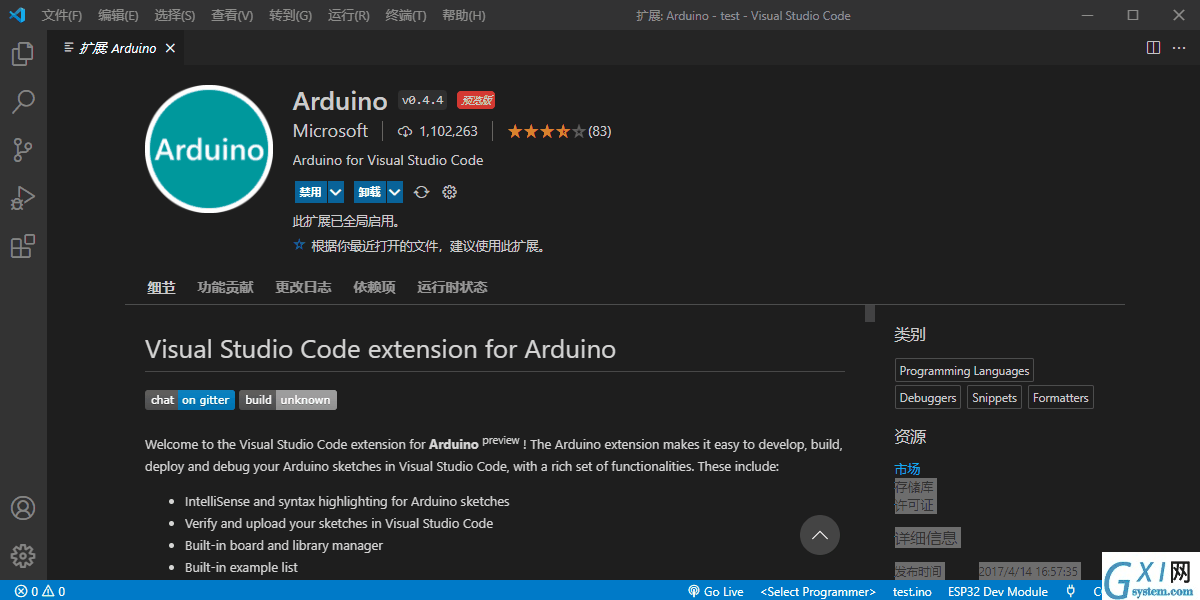
Task: Switch to the 依赖项 dependencies tab
Action: tap(374, 287)
